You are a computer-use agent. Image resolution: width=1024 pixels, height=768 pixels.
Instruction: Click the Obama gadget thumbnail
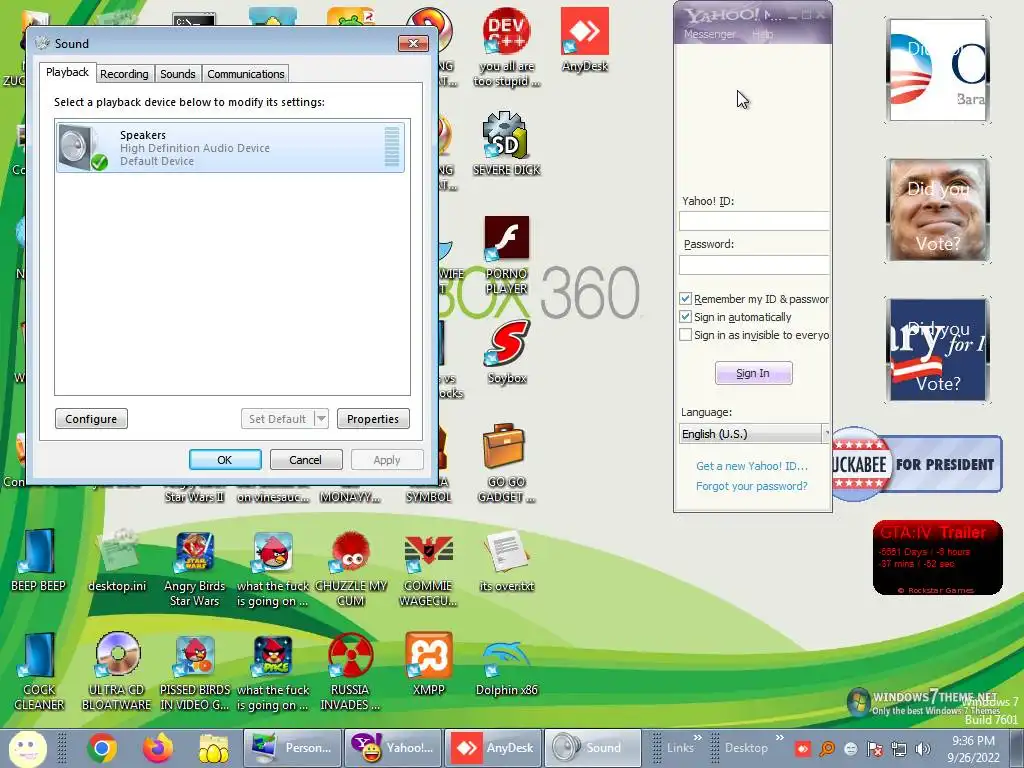click(x=938, y=70)
